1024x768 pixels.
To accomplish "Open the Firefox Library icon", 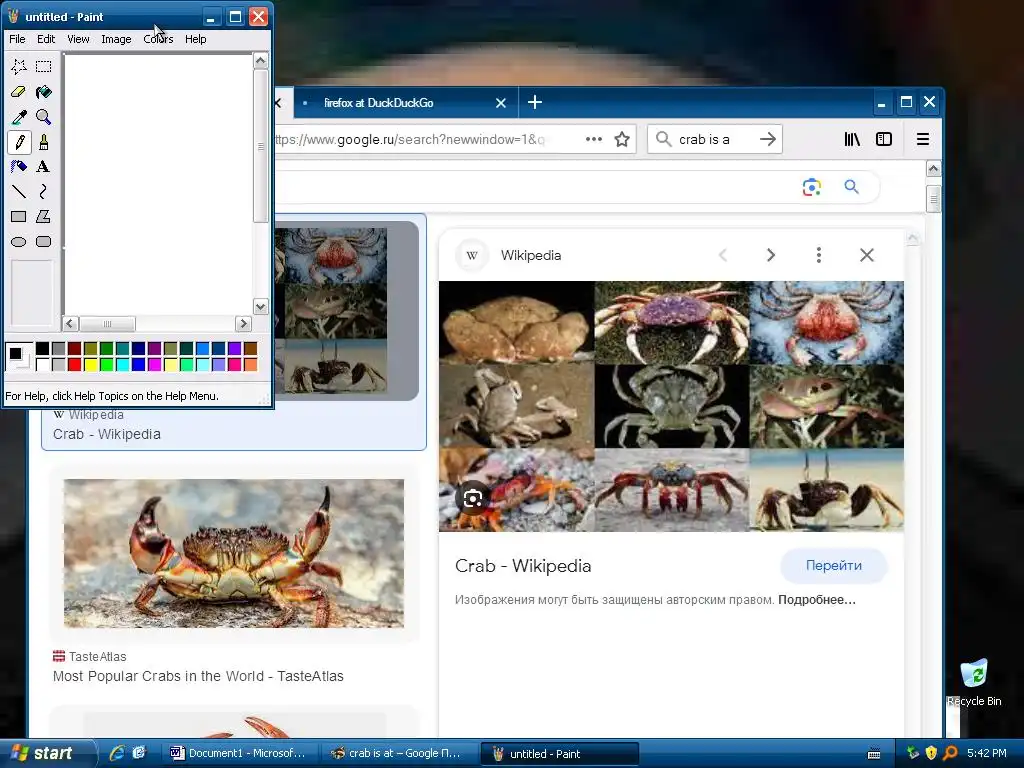I will [x=852, y=139].
